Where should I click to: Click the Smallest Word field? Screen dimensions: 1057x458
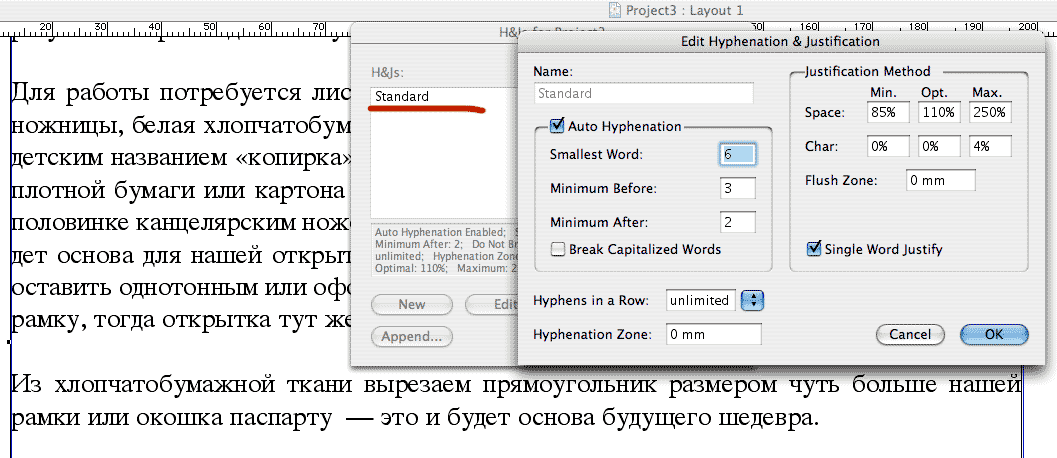pos(738,154)
